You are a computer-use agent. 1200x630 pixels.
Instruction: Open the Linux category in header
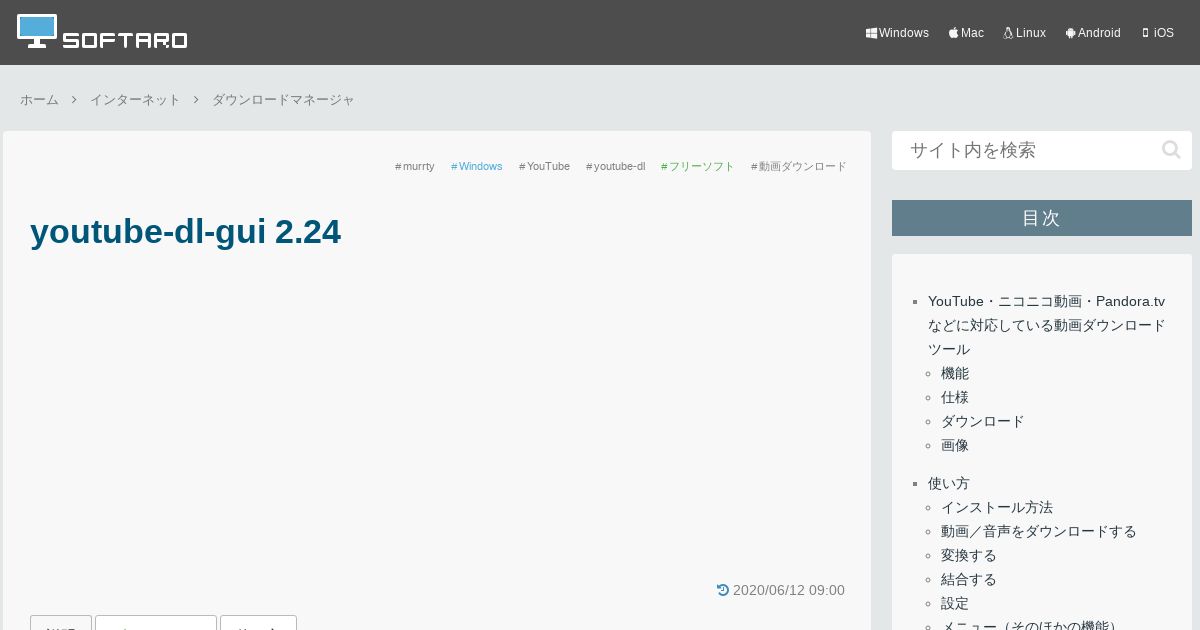(x=1025, y=33)
